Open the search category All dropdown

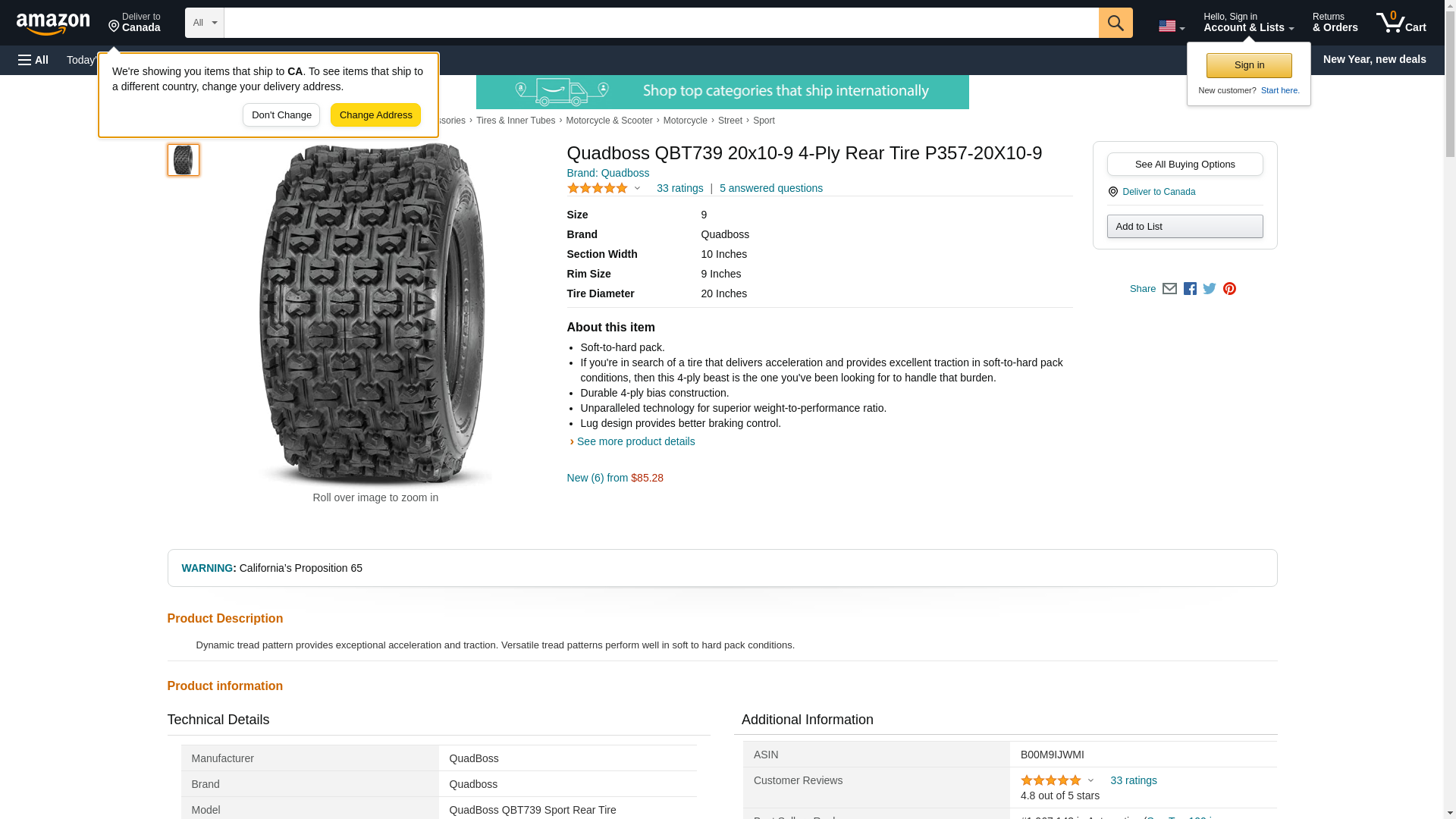[204, 23]
